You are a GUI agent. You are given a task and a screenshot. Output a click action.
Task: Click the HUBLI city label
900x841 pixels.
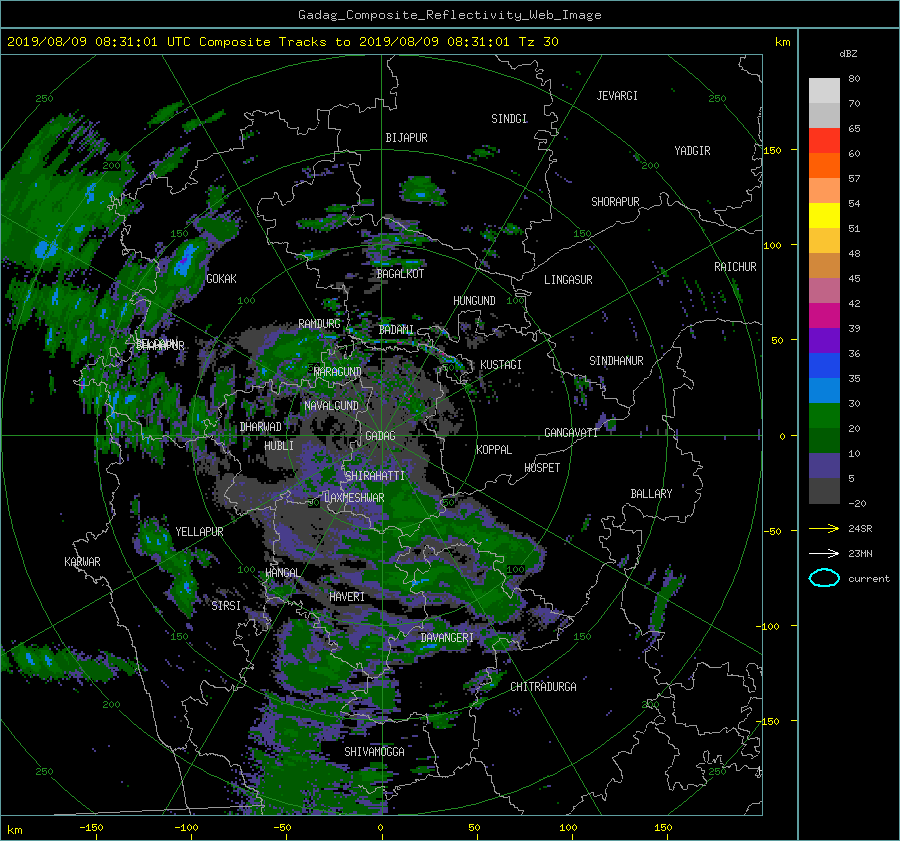tap(278, 446)
